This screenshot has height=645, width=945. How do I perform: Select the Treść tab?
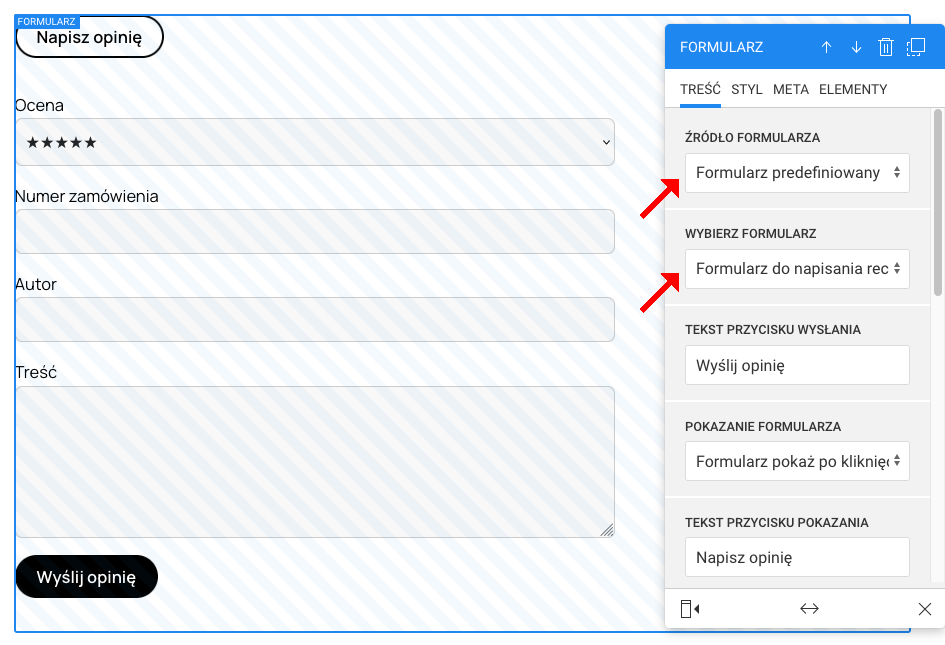click(700, 89)
